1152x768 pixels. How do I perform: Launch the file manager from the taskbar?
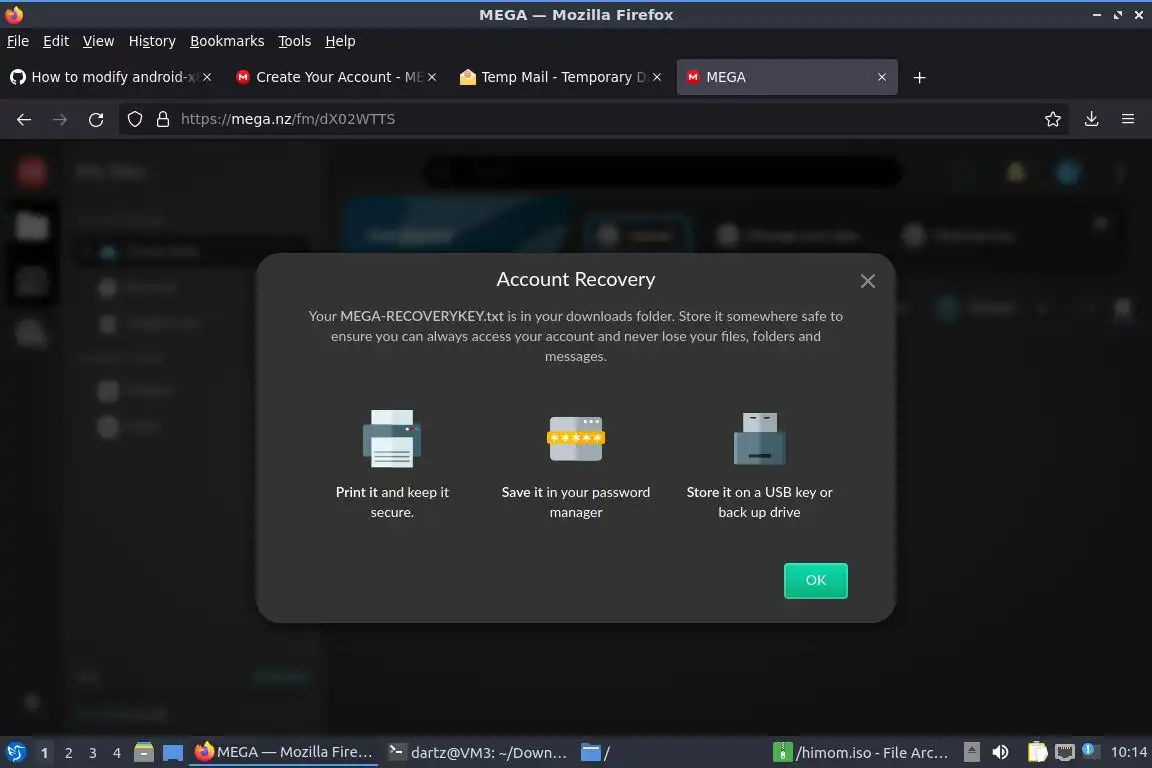click(144, 753)
